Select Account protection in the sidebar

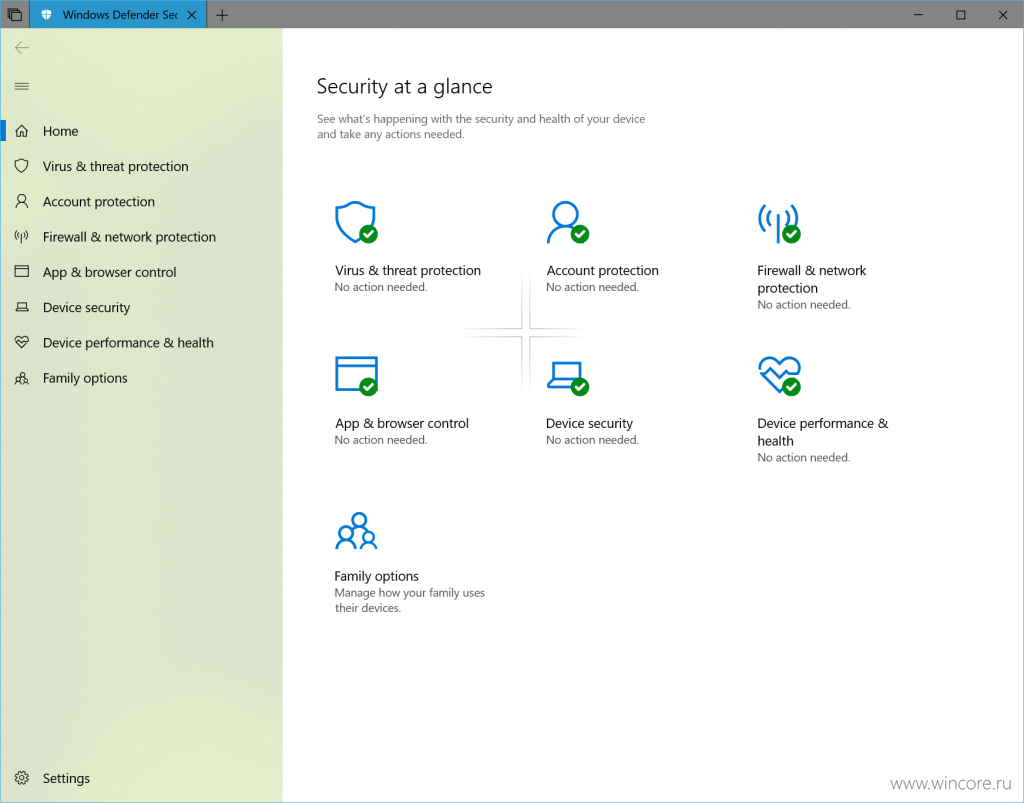141,202
